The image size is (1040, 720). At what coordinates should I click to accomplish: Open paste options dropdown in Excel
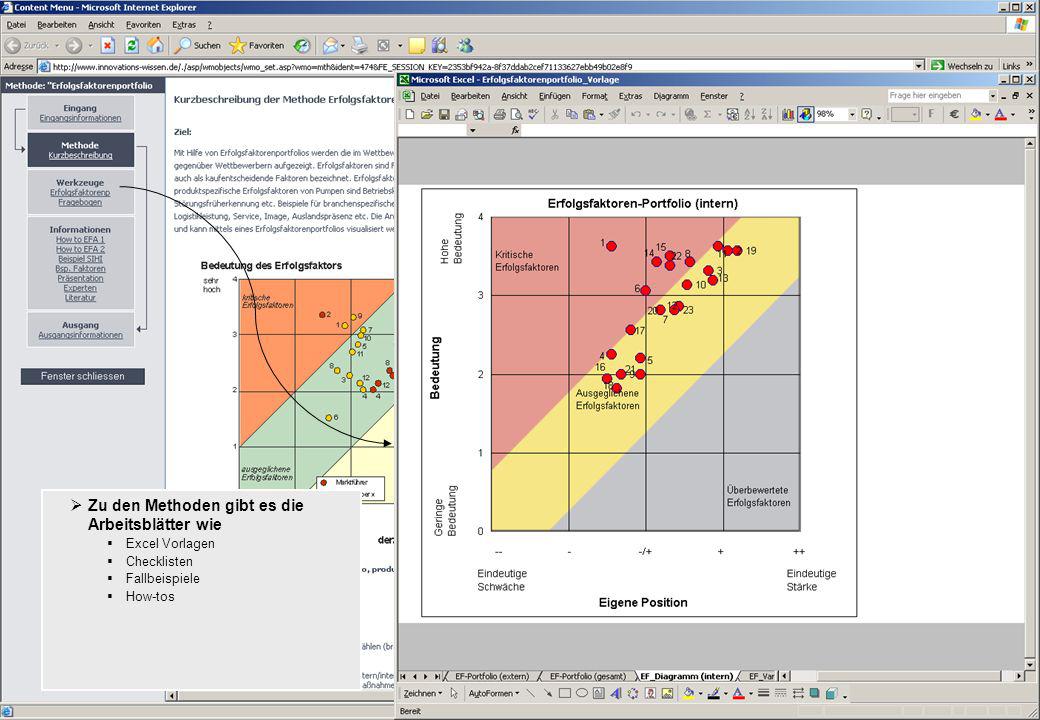[601, 115]
